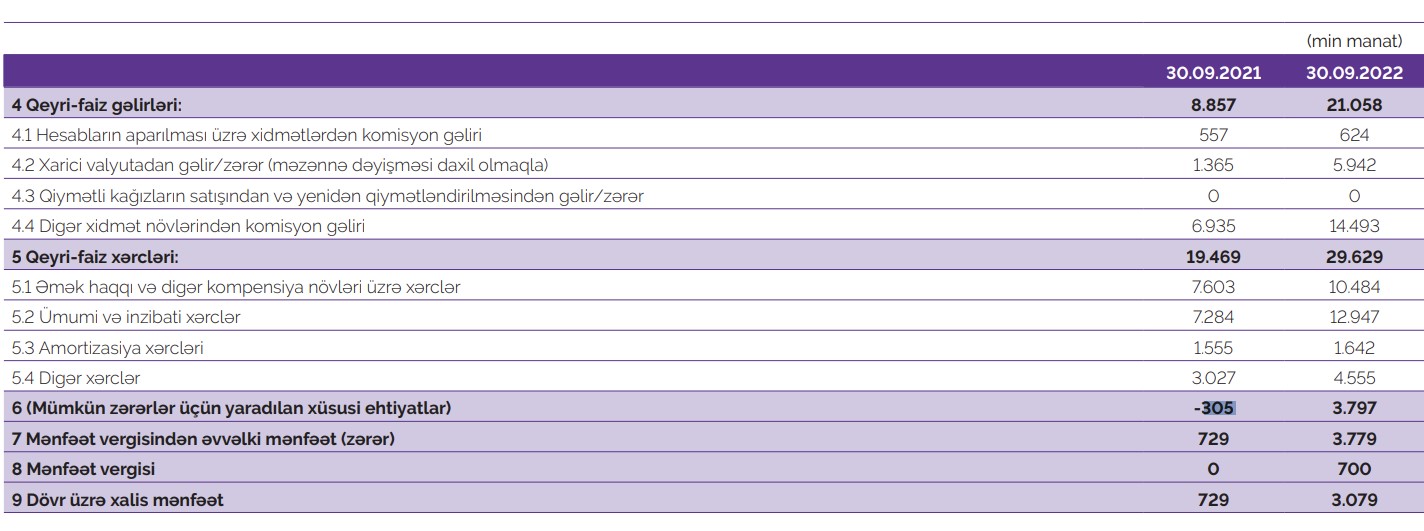1424x531 pixels.
Task: Select the 3.797 special reserves value
Action: click(x=1354, y=408)
